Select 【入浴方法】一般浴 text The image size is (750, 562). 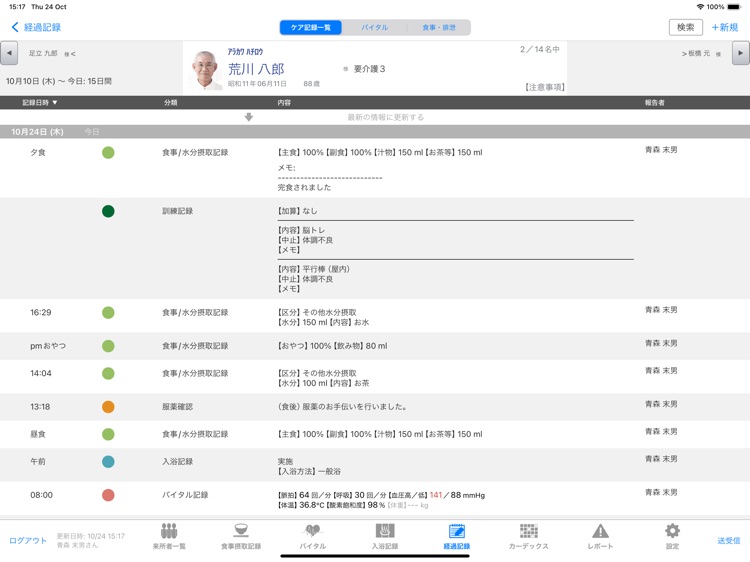tap(309, 472)
